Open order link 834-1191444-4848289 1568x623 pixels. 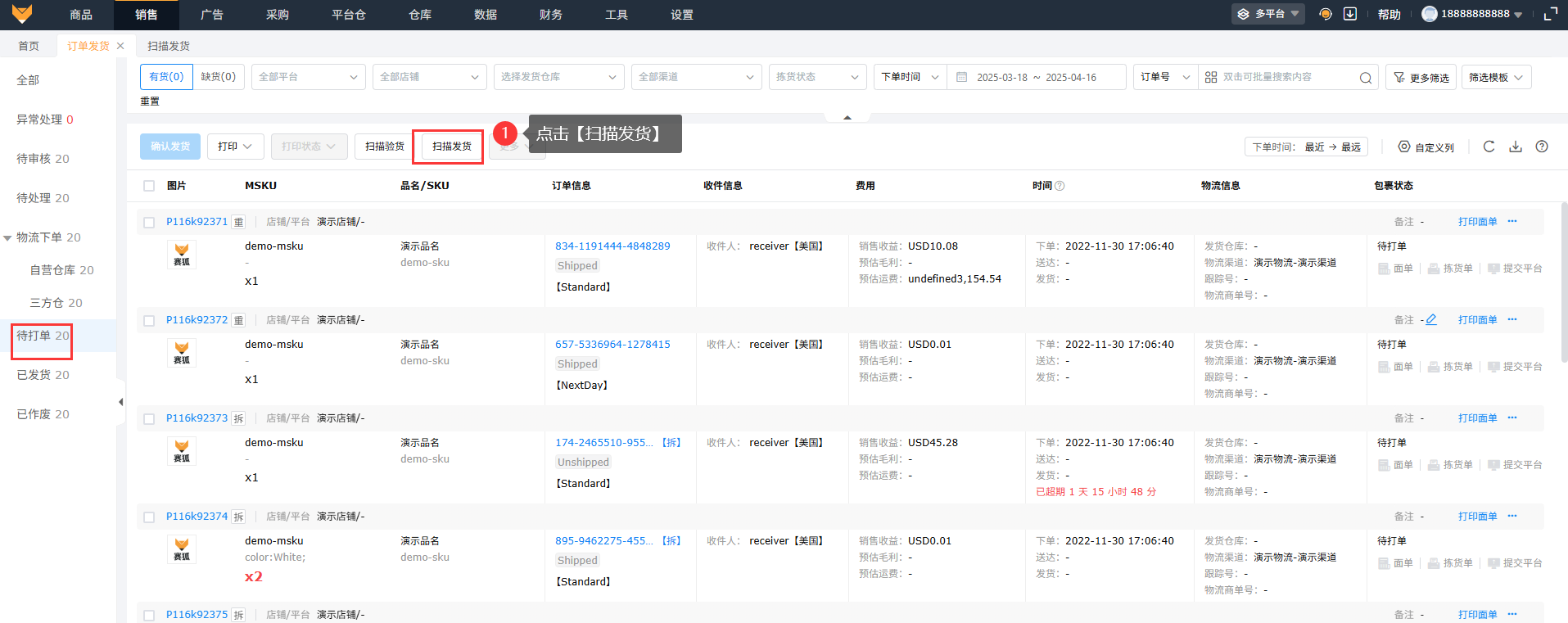(x=612, y=246)
